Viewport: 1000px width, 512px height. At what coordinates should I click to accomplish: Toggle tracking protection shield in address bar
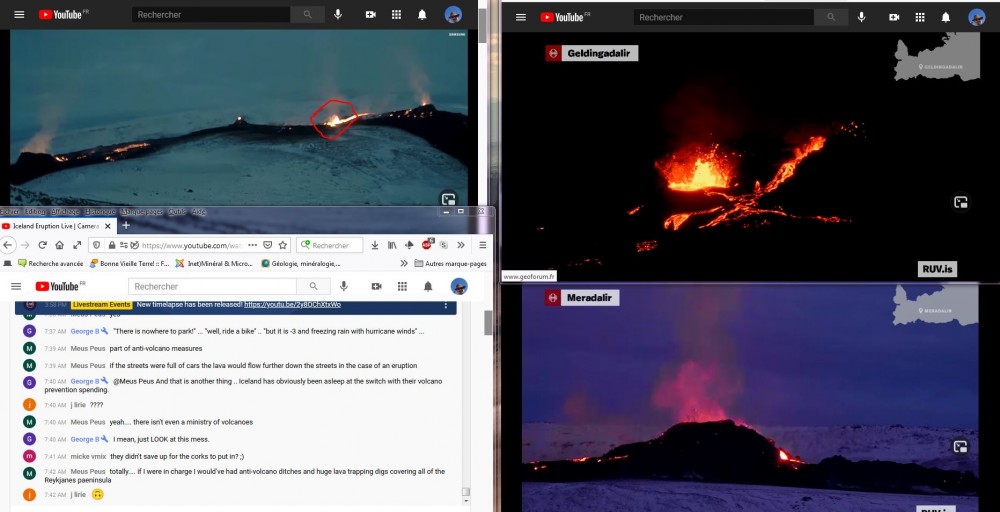pyautogui.click(x=96, y=245)
